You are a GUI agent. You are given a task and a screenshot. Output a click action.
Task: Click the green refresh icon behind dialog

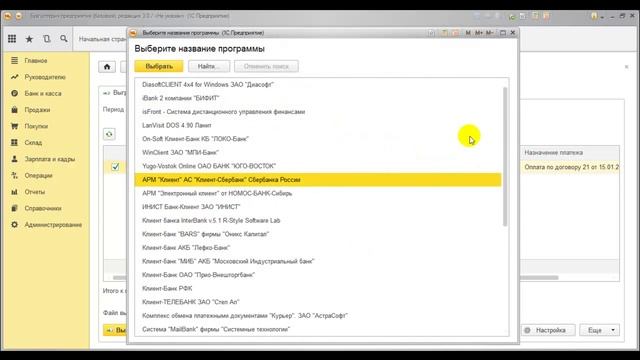(109, 134)
